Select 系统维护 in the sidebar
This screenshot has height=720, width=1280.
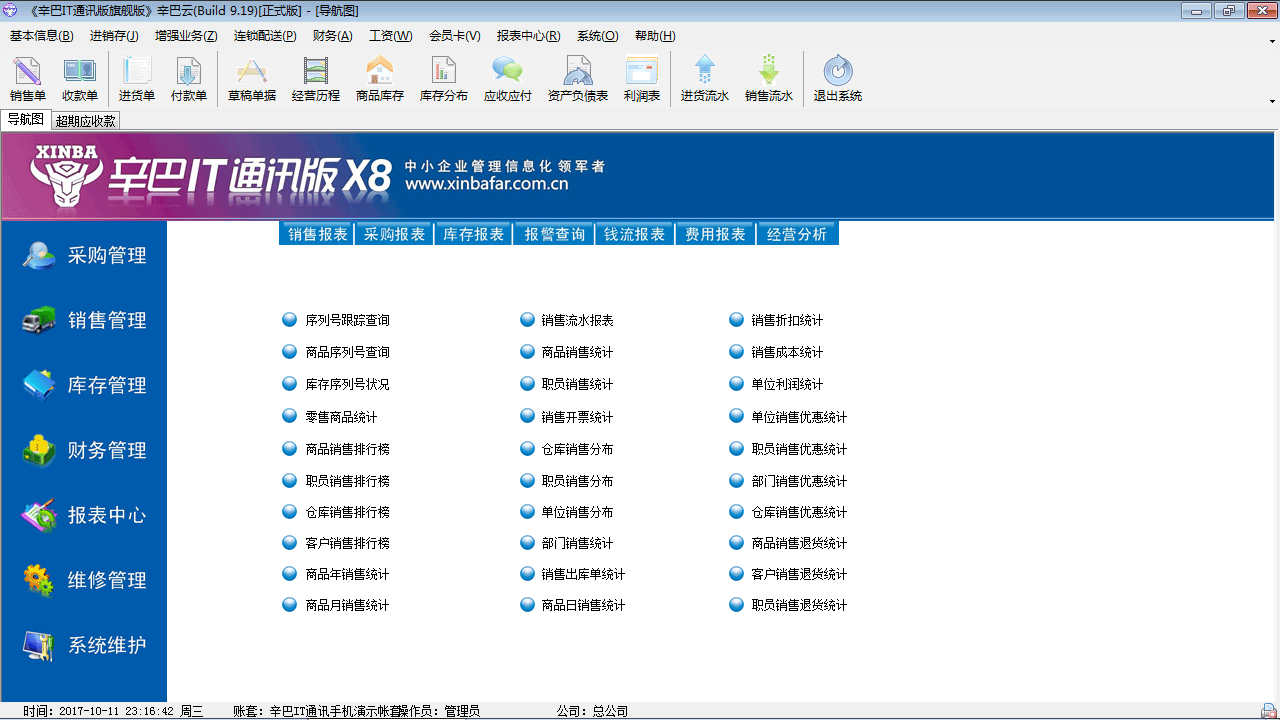tap(84, 646)
